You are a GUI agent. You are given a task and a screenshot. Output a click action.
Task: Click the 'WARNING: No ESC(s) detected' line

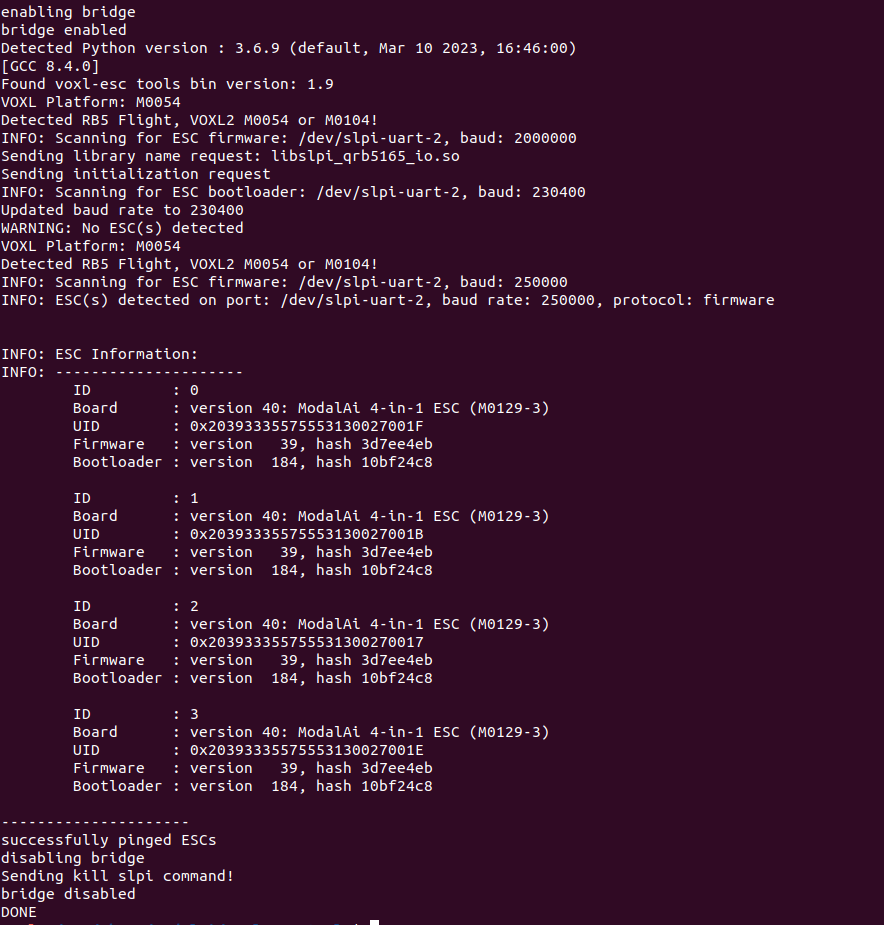122,228
